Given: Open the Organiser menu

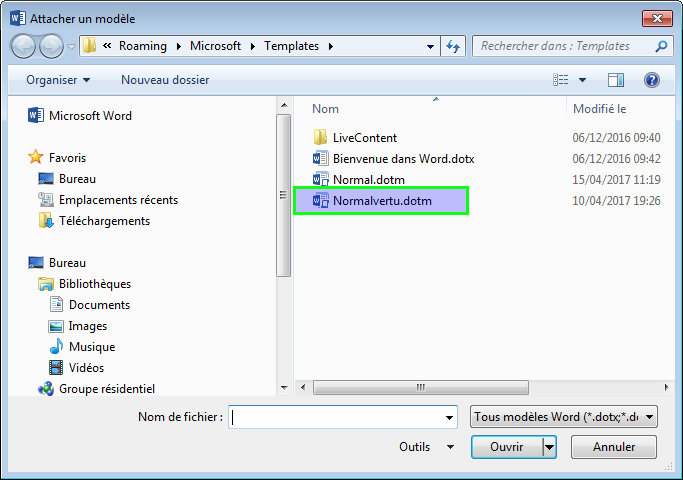Looking at the screenshot, I should point(58,80).
